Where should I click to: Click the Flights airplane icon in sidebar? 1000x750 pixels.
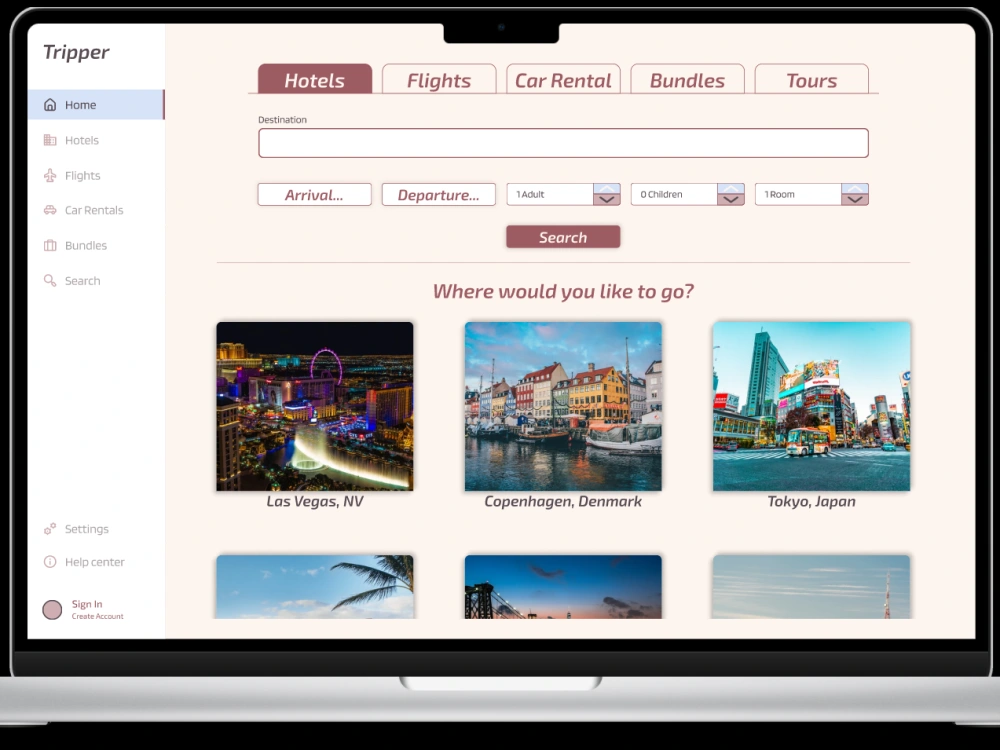pos(50,175)
